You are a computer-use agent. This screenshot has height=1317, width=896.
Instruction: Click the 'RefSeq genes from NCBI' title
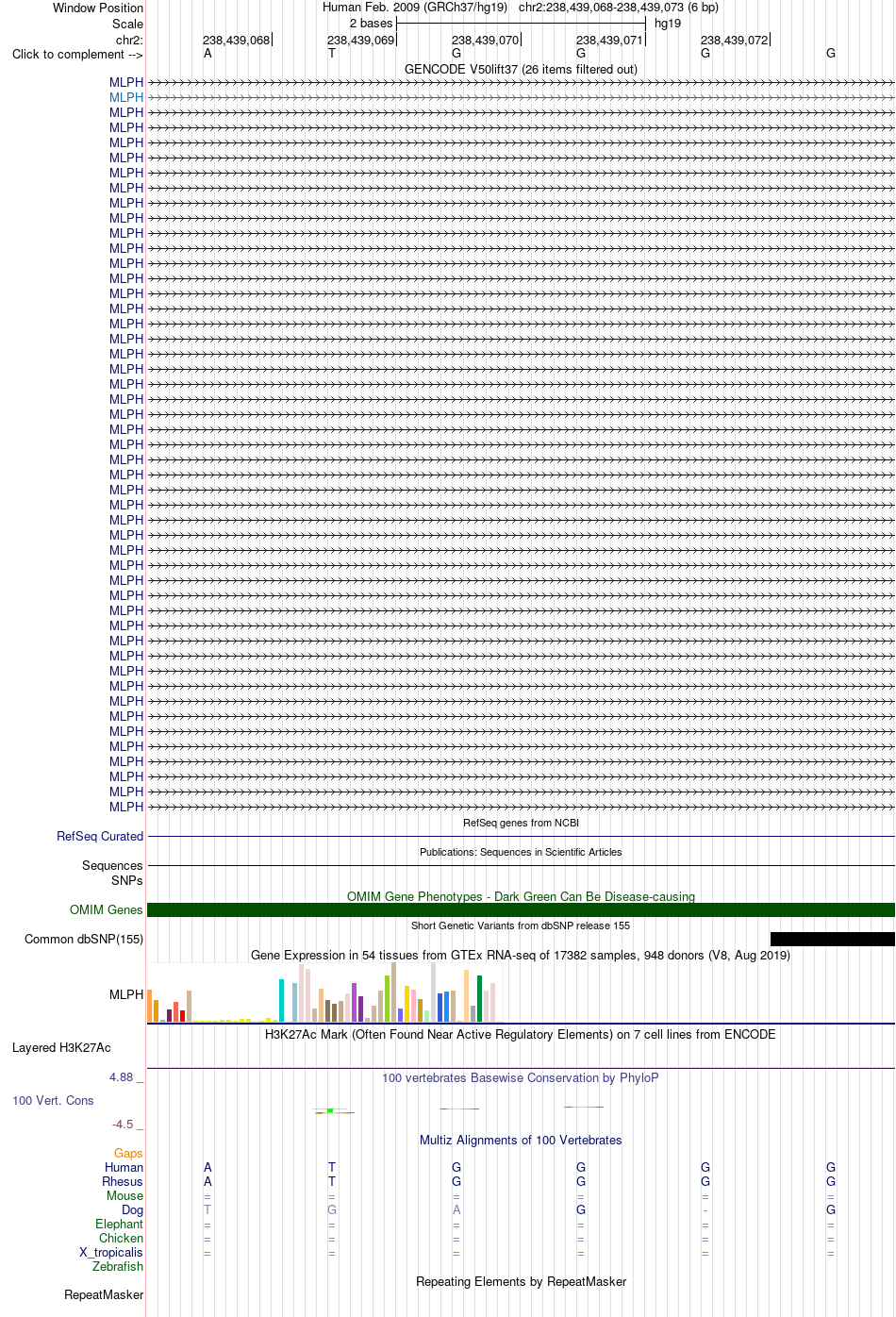521,823
